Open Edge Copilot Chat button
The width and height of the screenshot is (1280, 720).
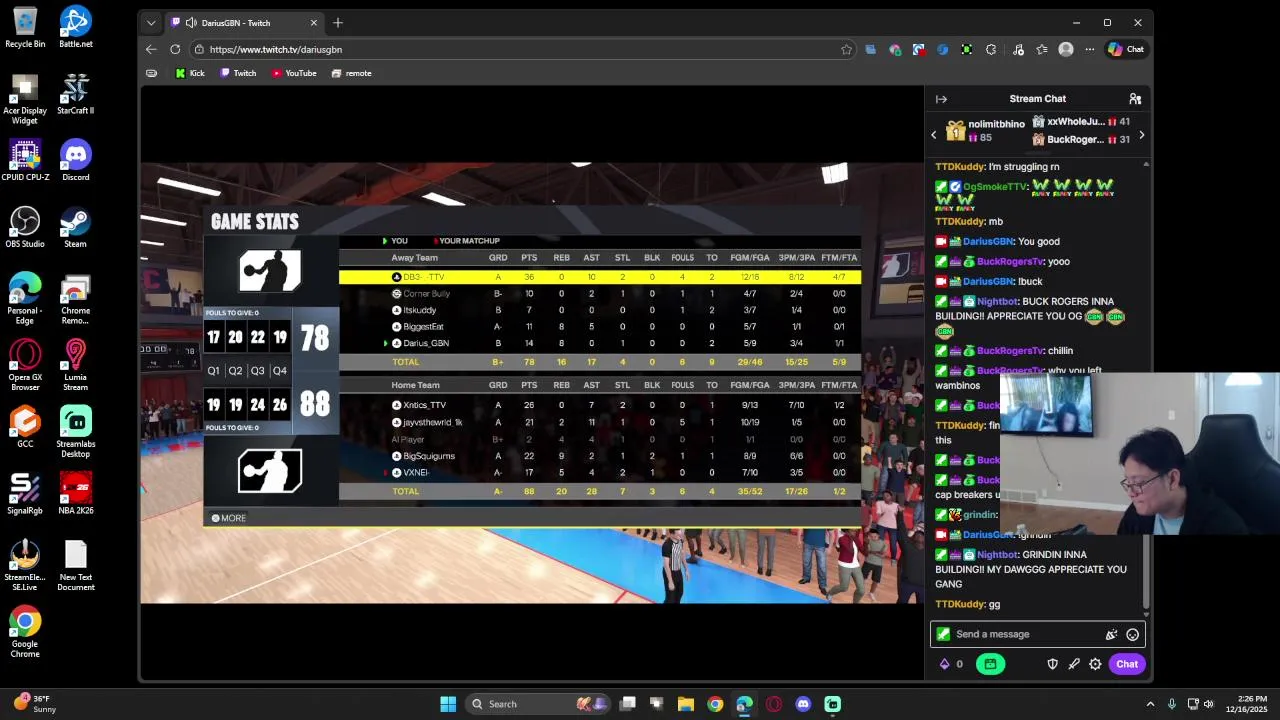(1126, 49)
